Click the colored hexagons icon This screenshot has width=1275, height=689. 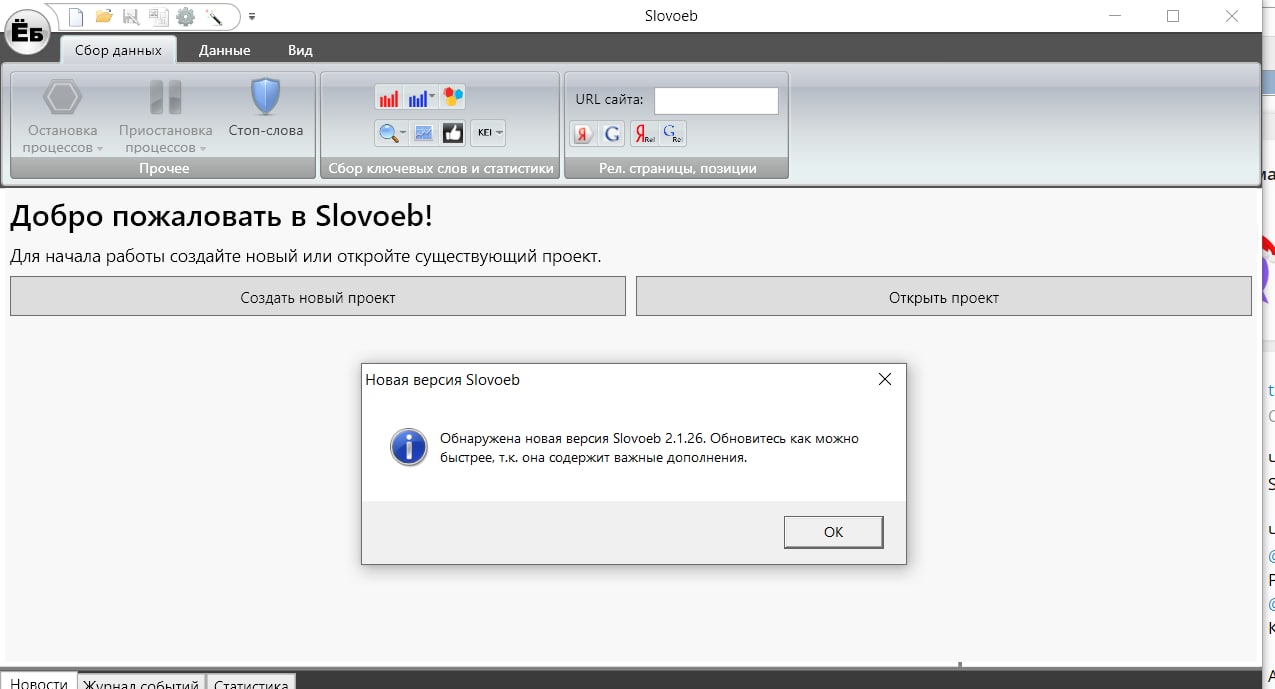(453, 98)
